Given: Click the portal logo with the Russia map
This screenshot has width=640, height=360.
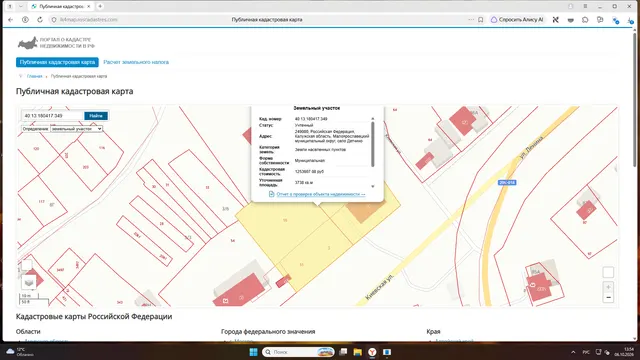Looking at the screenshot, I should [x=56, y=42].
